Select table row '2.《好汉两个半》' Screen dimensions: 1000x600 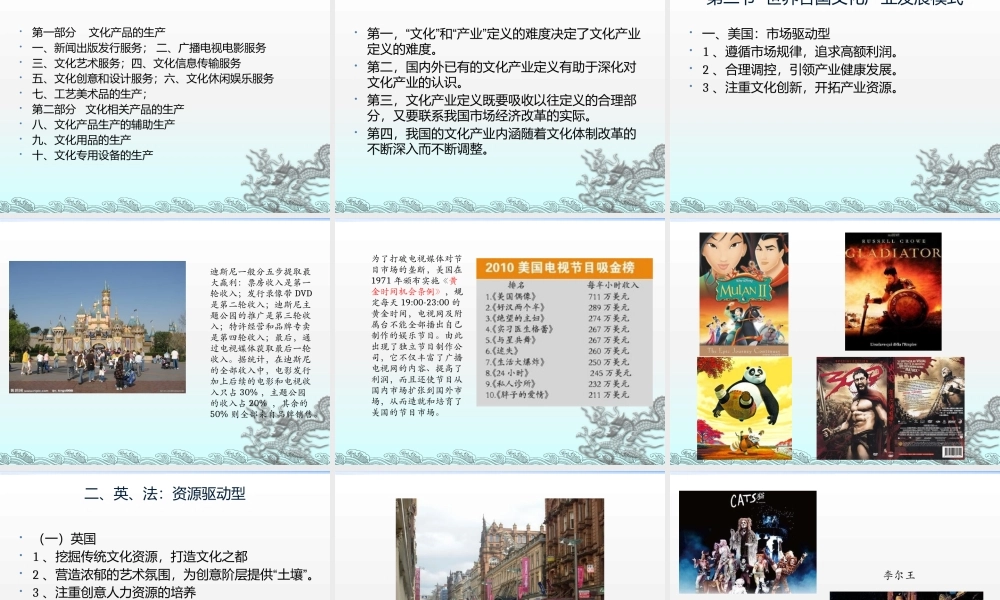point(558,307)
